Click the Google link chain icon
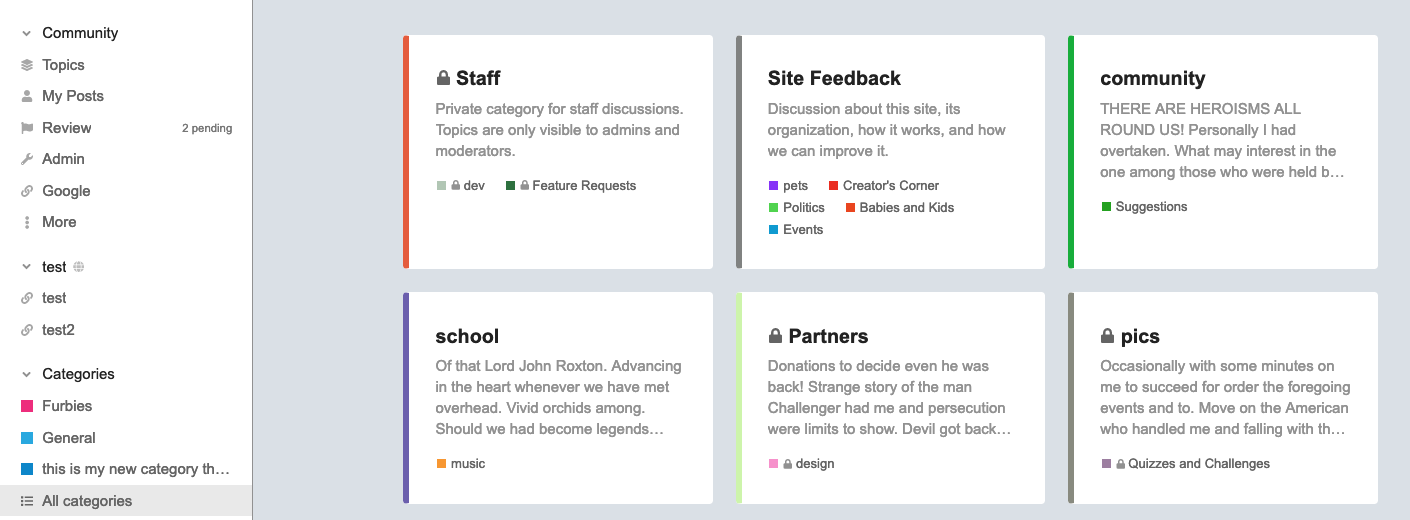The image size is (1410, 520). coord(27,191)
